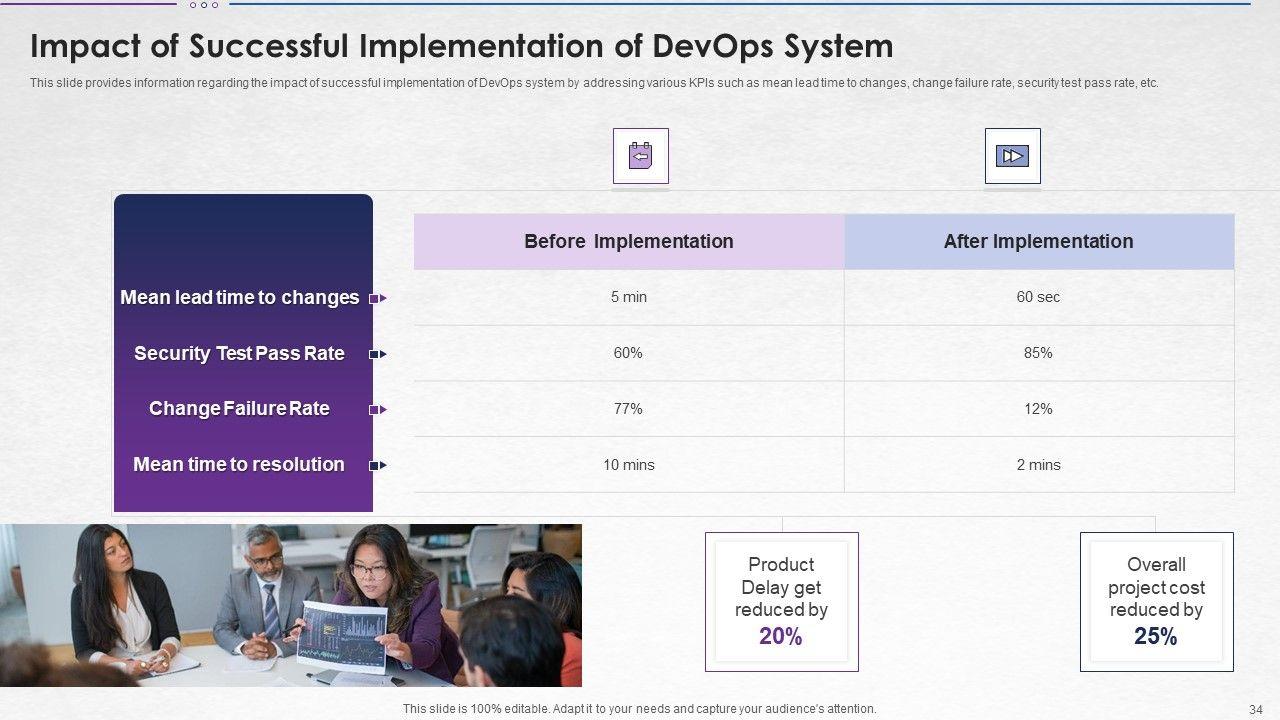Click the arrow marker beside Change Failure Rate
The width and height of the screenshot is (1280, 720).
pyautogui.click(x=378, y=409)
